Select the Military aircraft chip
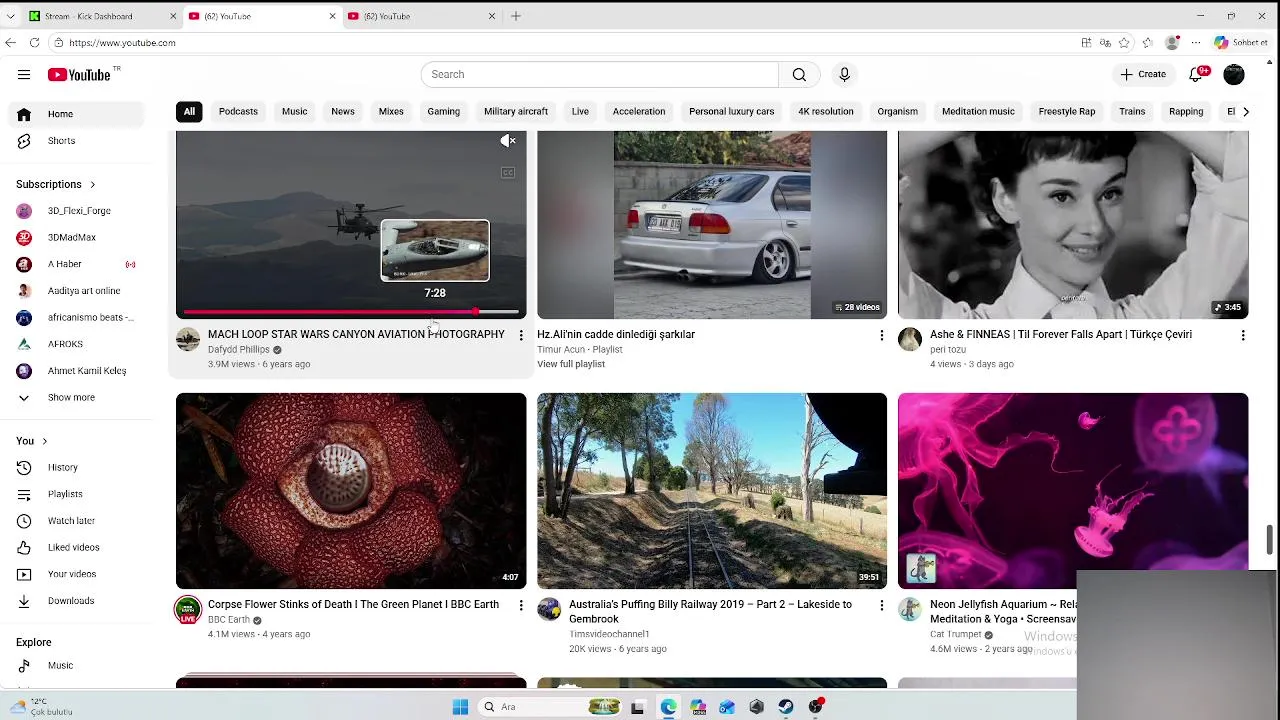The width and height of the screenshot is (1280, 720). click(516, 111)
